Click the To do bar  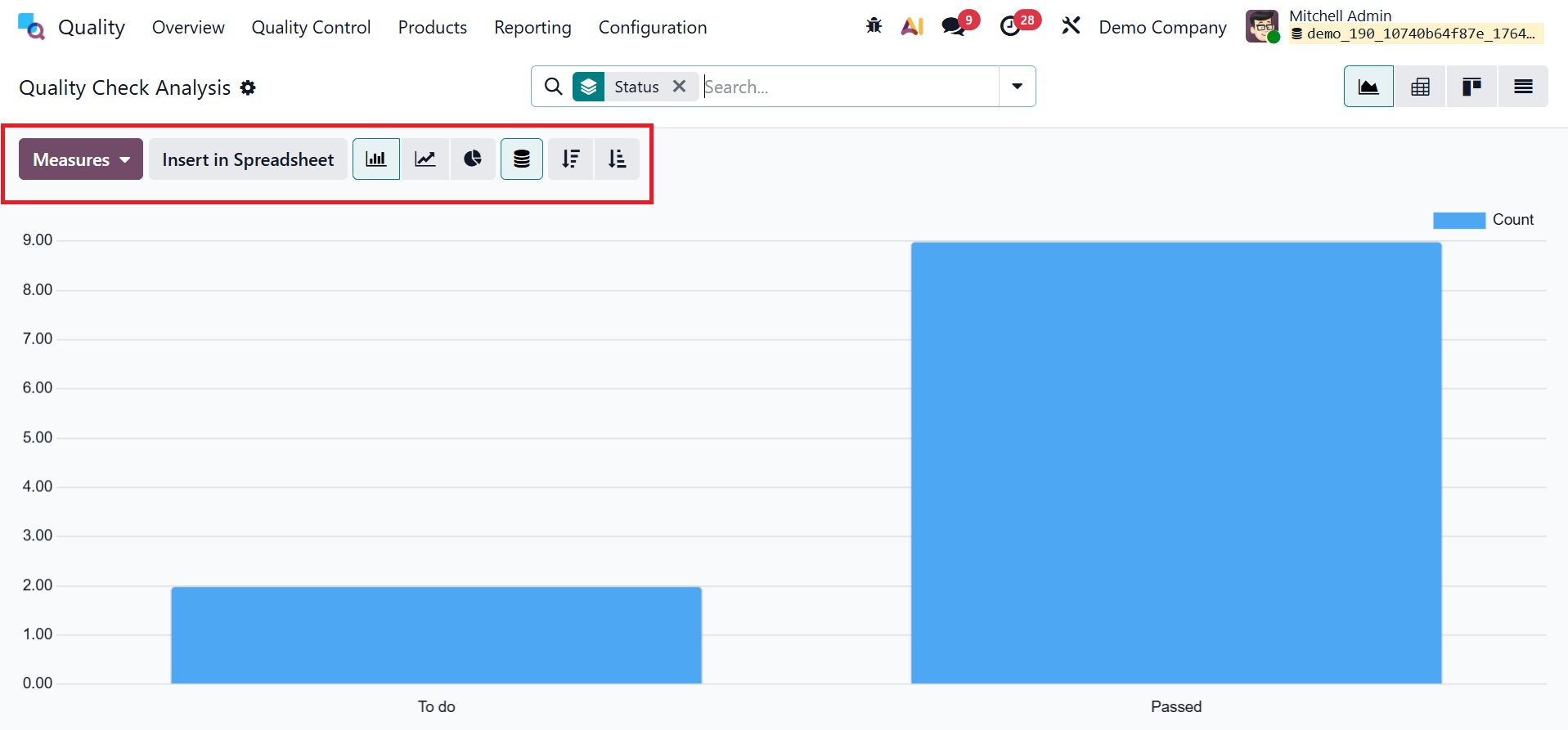(x=436, y=634)
